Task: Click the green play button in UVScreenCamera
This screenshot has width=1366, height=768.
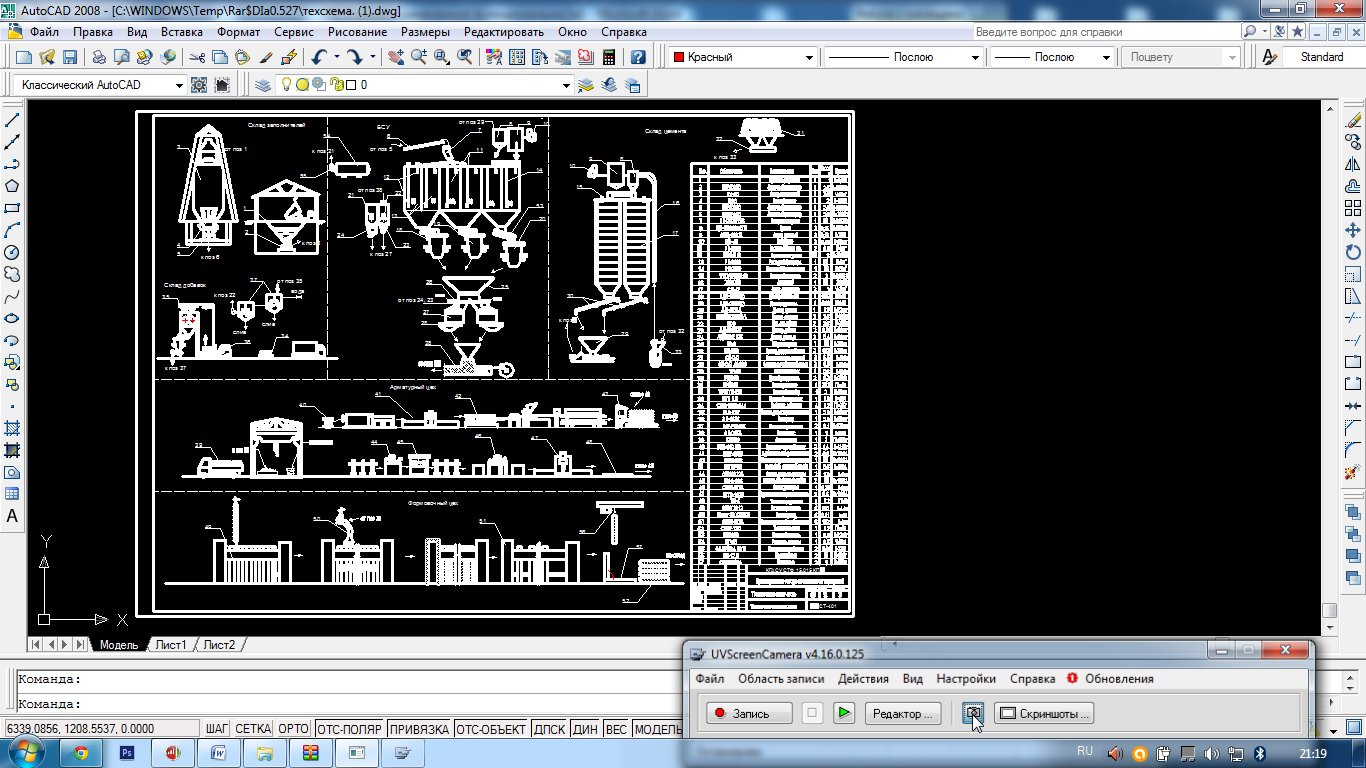Action: (845, 713)
